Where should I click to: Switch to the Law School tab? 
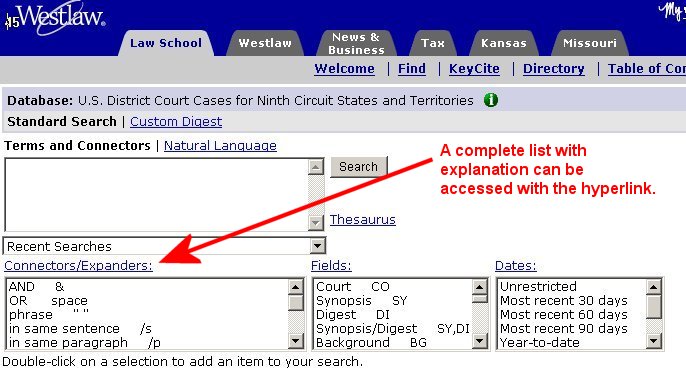click(166, 43)
